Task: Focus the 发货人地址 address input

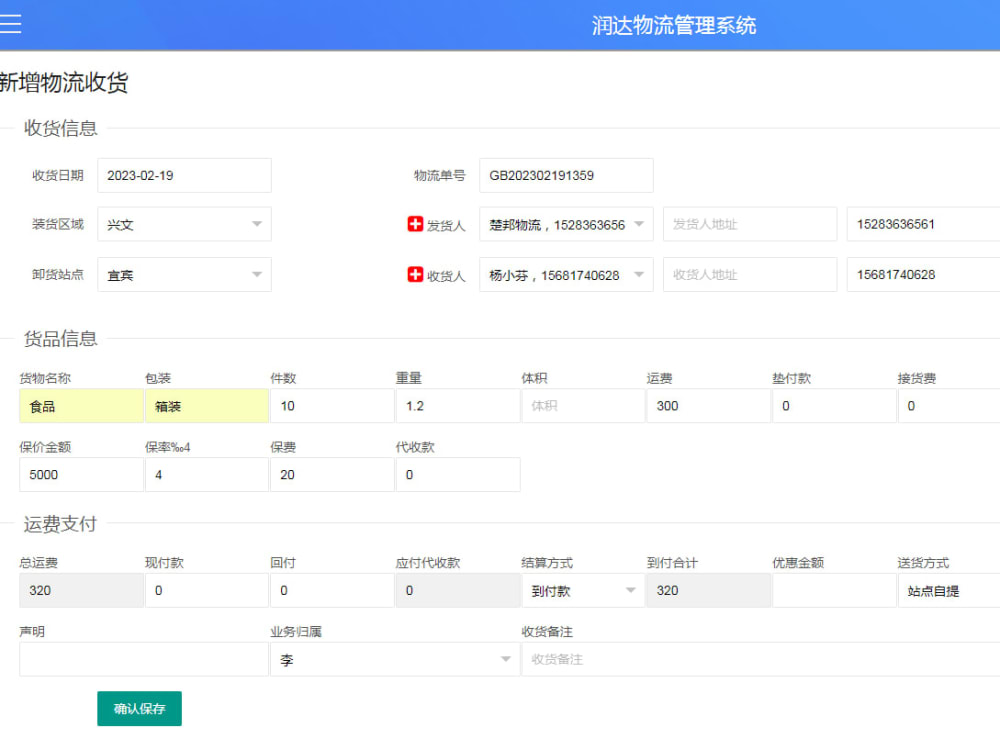Action: click(750, 224)
